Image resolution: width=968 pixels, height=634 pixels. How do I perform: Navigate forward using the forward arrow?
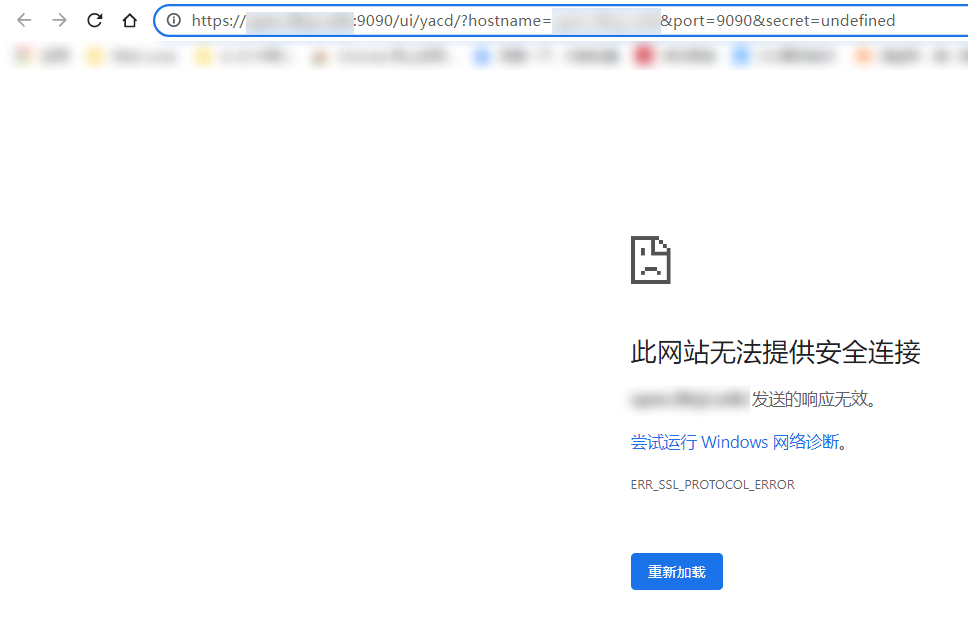(60, 19)
